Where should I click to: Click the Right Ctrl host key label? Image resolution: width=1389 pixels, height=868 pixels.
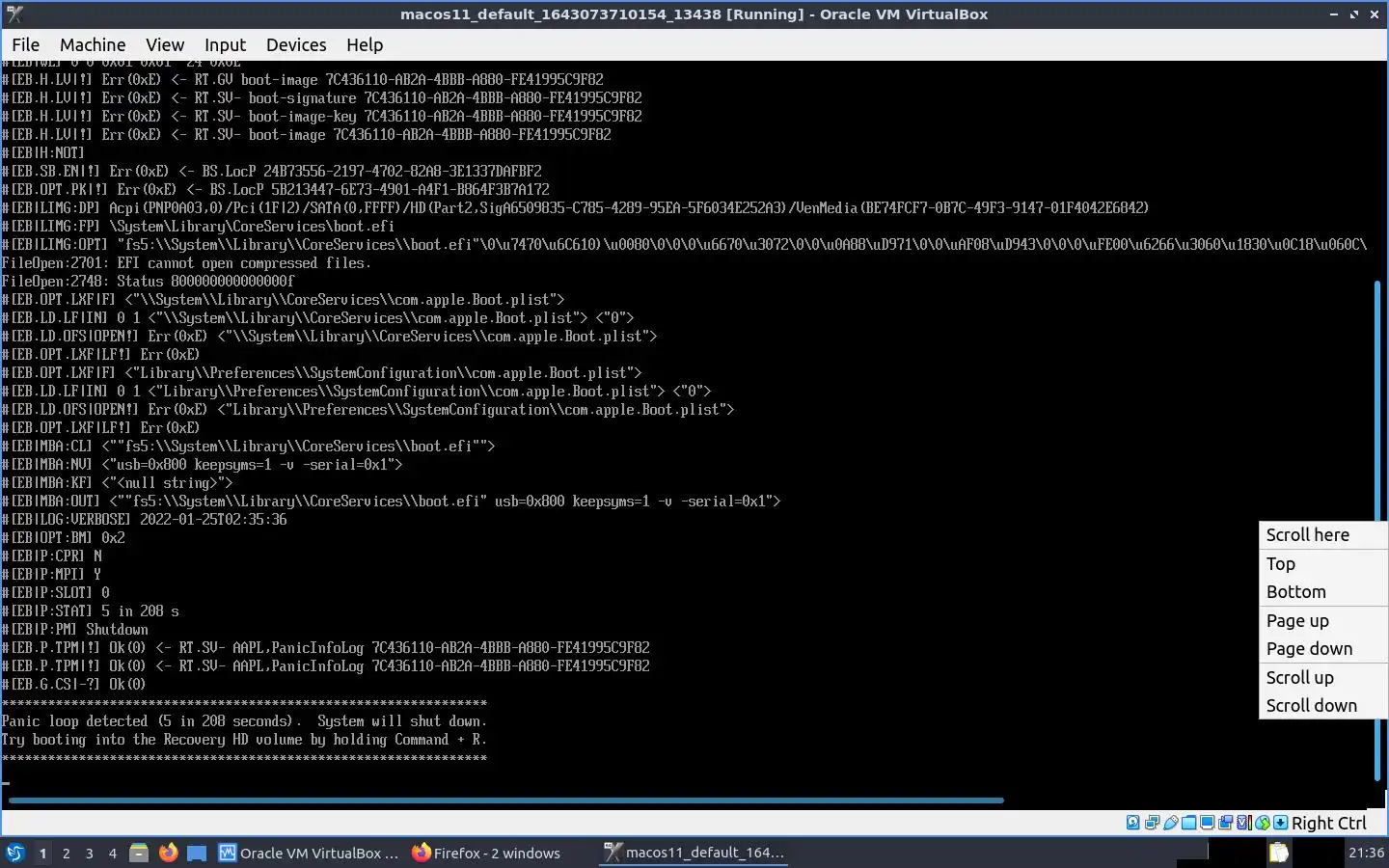point(1328,823)
